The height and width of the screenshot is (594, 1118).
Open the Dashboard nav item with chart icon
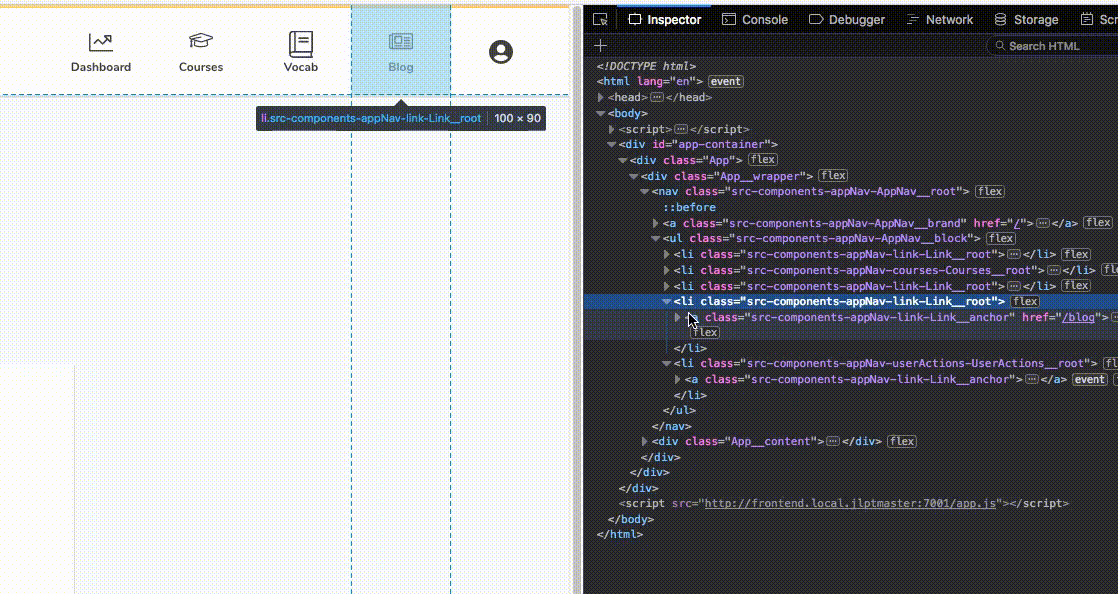coord(101,53)
